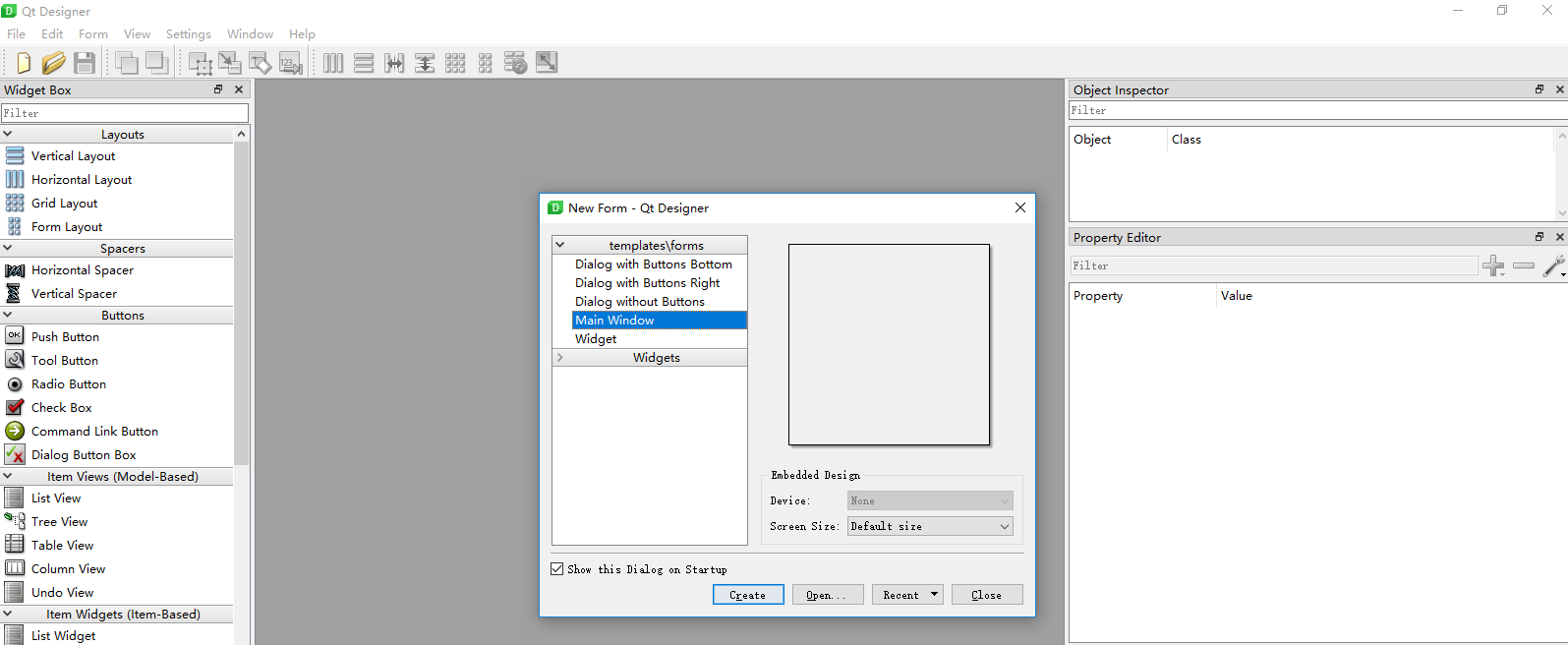
Task: Collapse Item Views (Model-Based) category
Action: tap(8, 476)
